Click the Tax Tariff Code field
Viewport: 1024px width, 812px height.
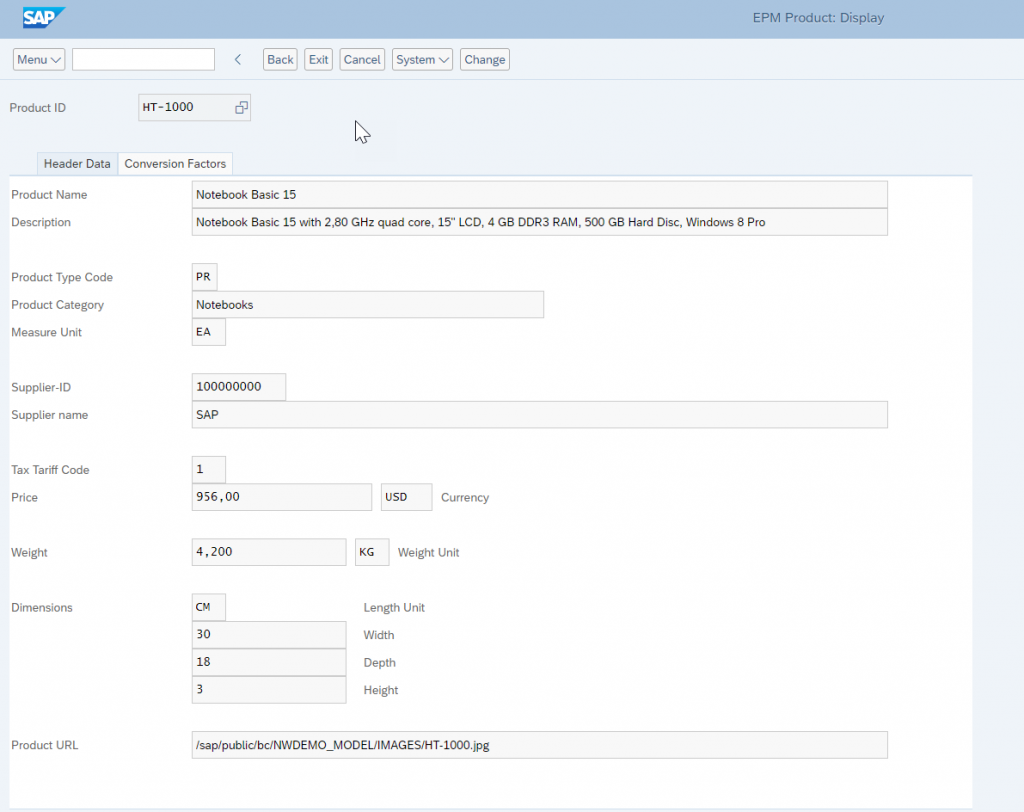click(208, 470)
